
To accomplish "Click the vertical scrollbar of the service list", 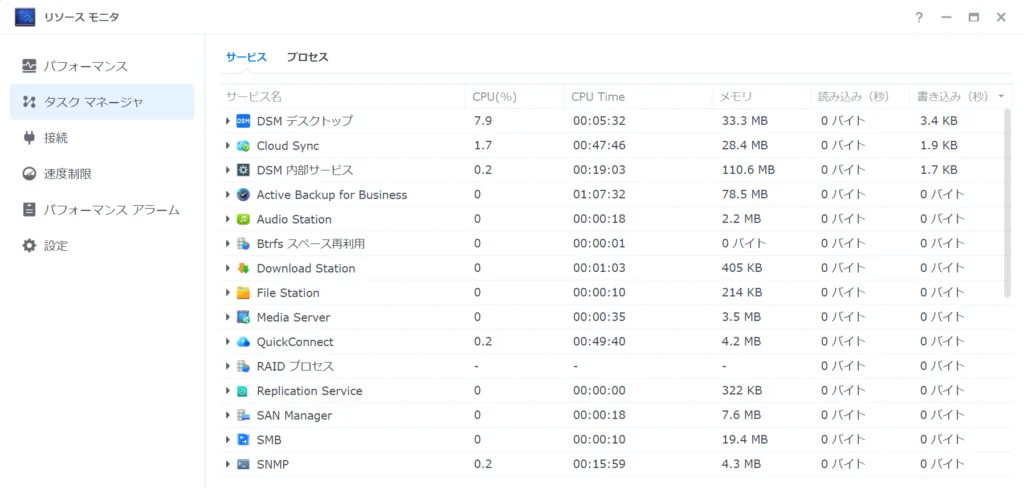I will (1007, 200).
